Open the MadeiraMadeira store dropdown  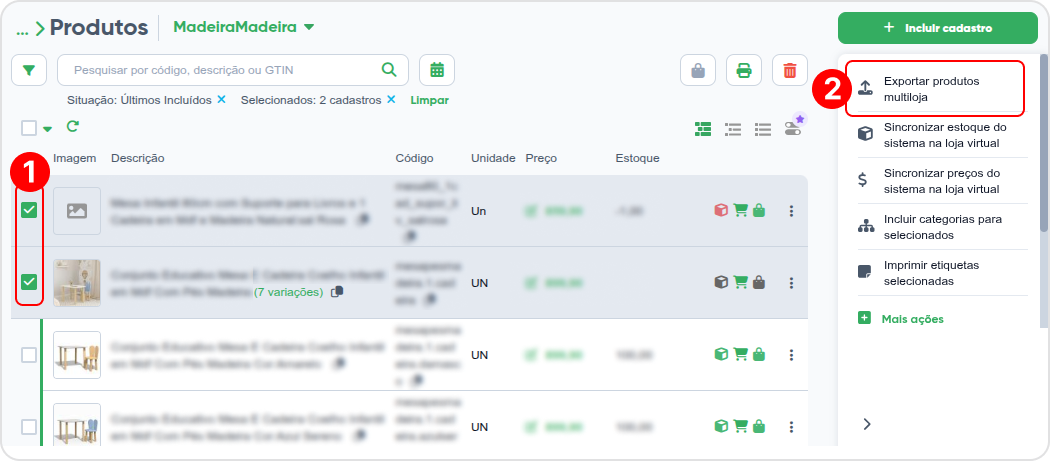click(x=244, y=27)
